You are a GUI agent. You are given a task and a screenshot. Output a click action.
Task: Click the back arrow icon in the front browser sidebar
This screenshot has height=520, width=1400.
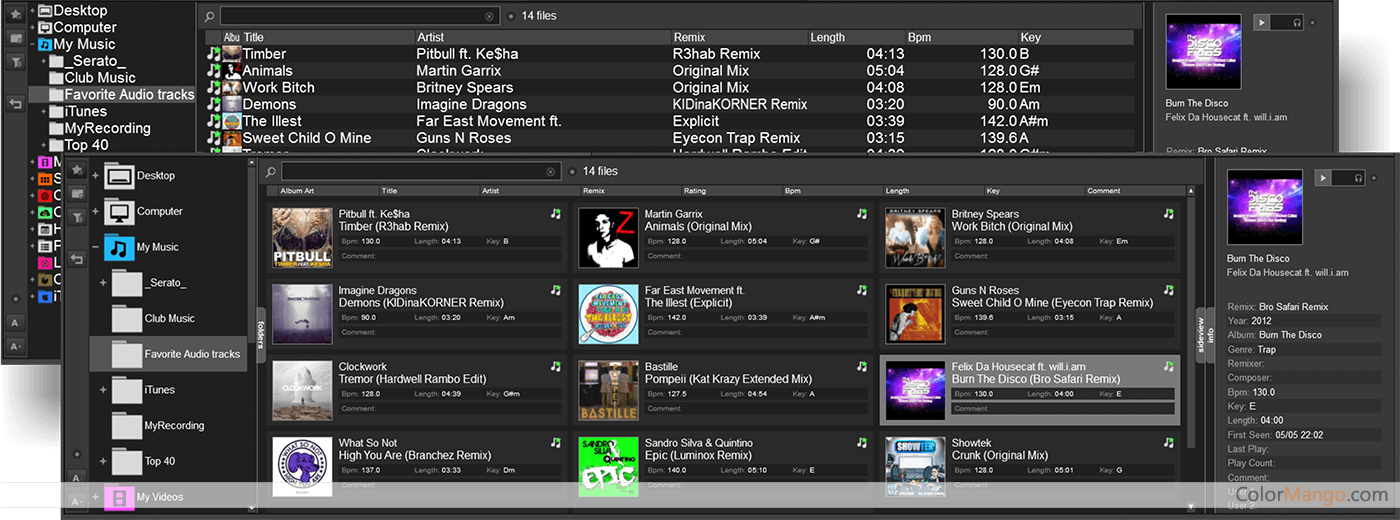(x=77, y=259)
